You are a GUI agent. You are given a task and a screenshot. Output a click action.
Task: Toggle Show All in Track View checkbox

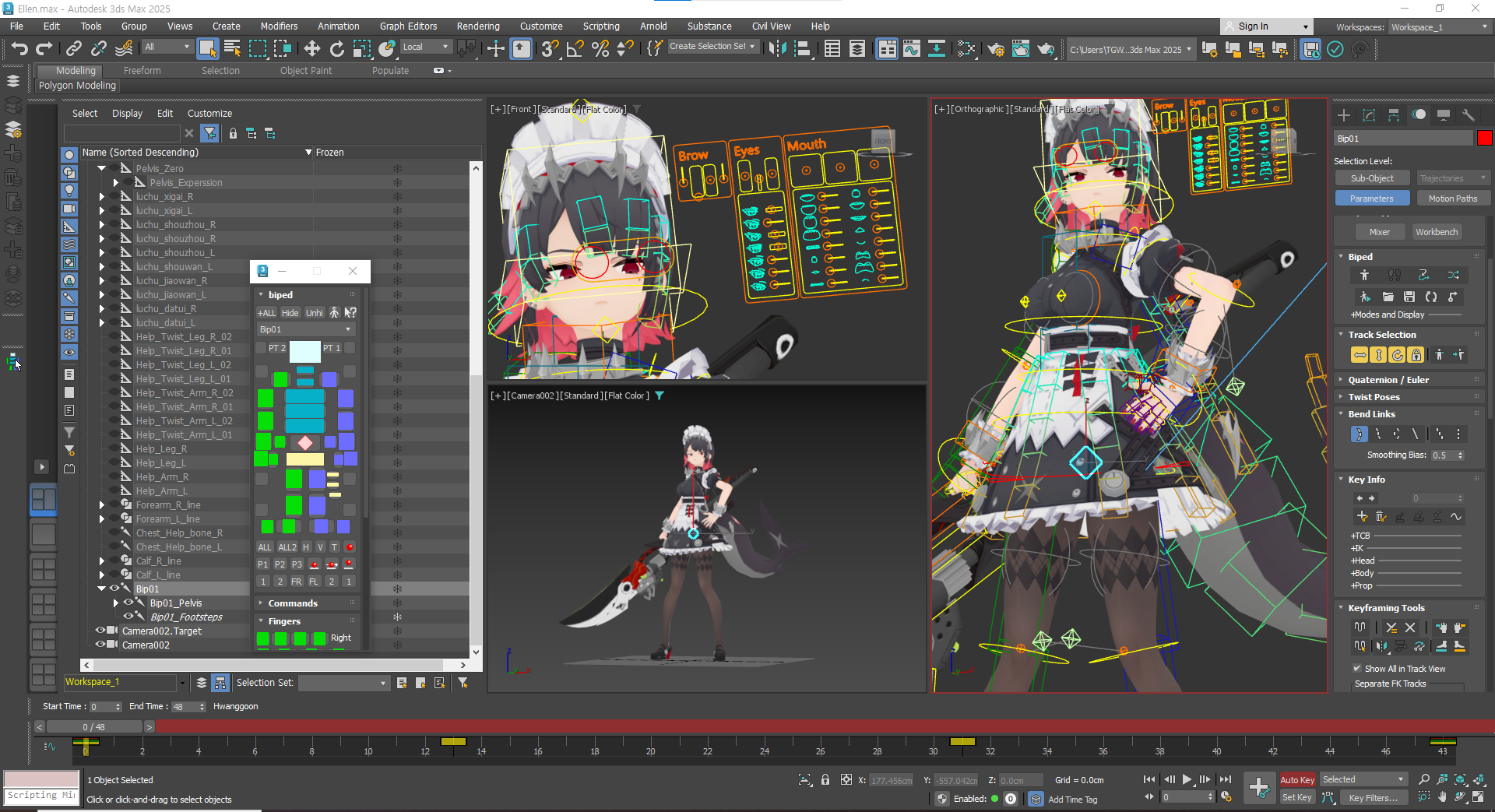1357,669
